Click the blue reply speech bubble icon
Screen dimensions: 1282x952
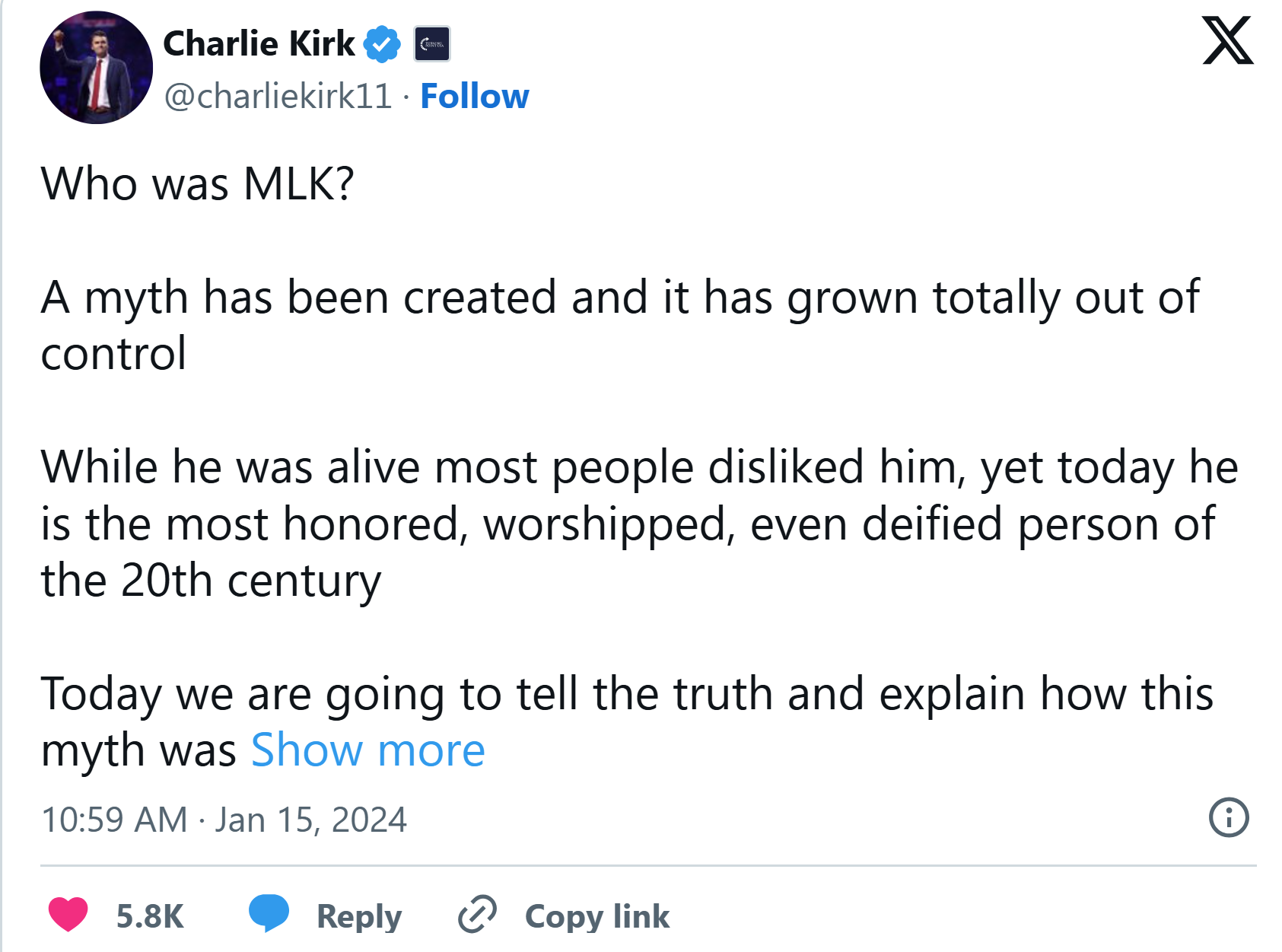click(x=269, y=913)
